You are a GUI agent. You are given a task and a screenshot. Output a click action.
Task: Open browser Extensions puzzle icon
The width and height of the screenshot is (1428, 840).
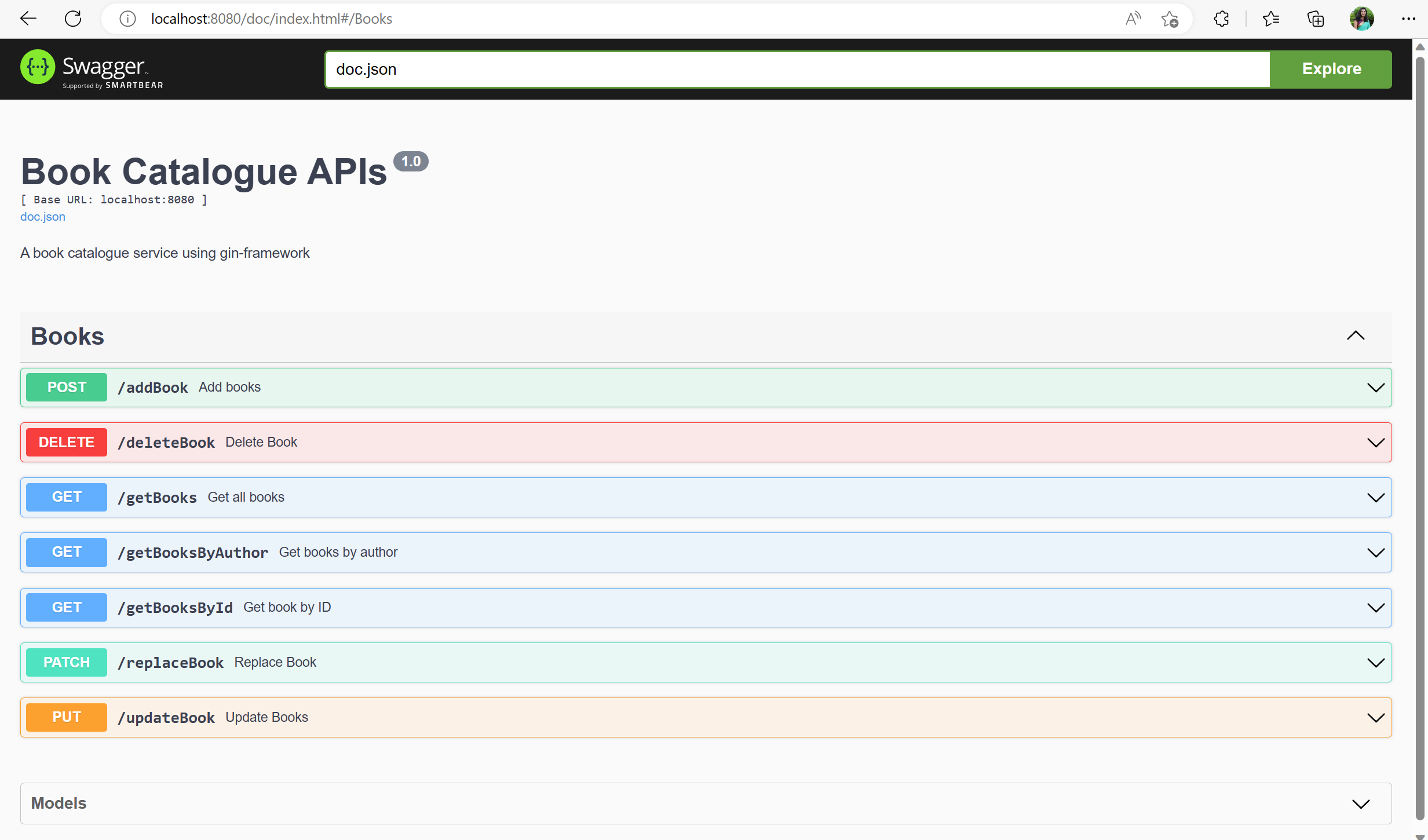1221,19
